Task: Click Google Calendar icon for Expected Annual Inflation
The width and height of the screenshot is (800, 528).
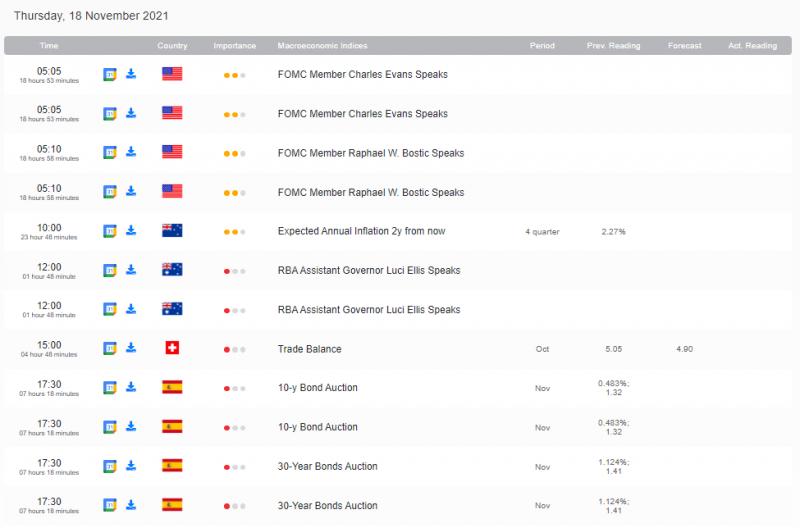Action: pos(110,231)
